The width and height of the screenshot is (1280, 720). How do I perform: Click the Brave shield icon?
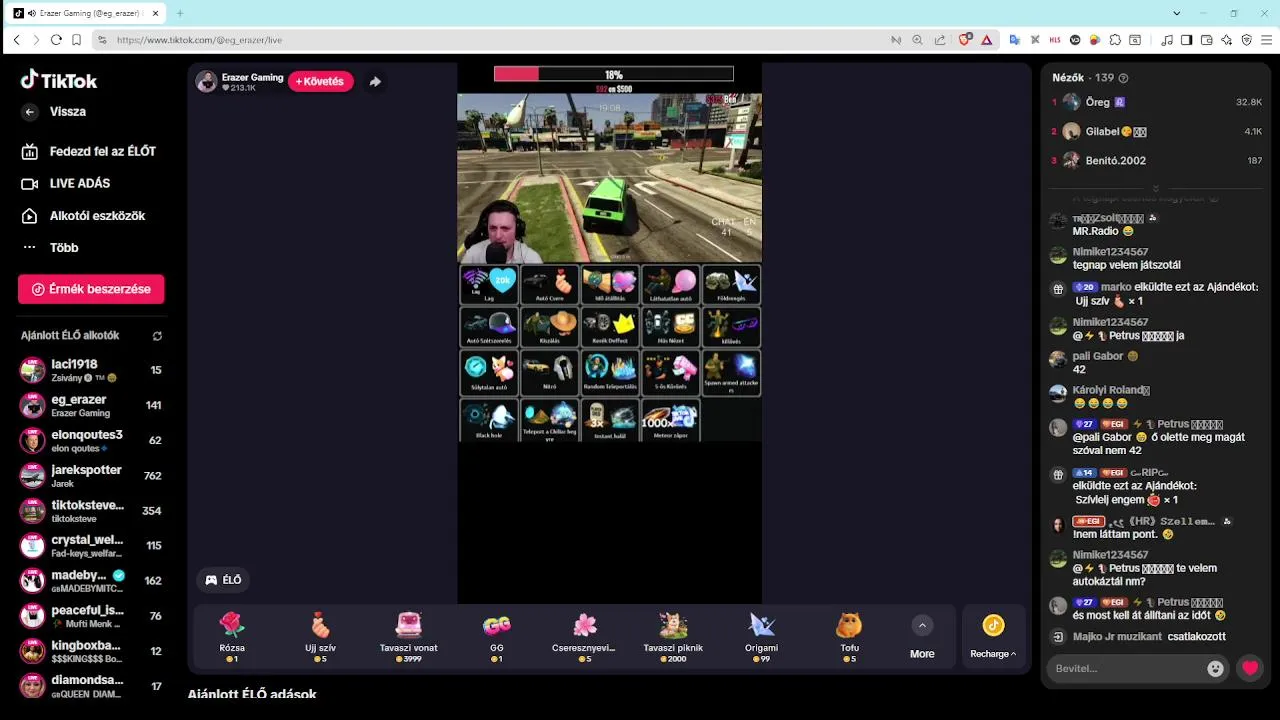pos(965,40)
